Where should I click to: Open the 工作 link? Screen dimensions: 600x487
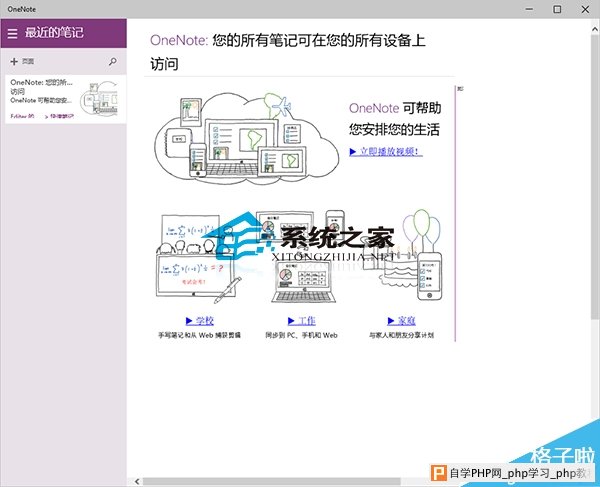coord(302,321)
